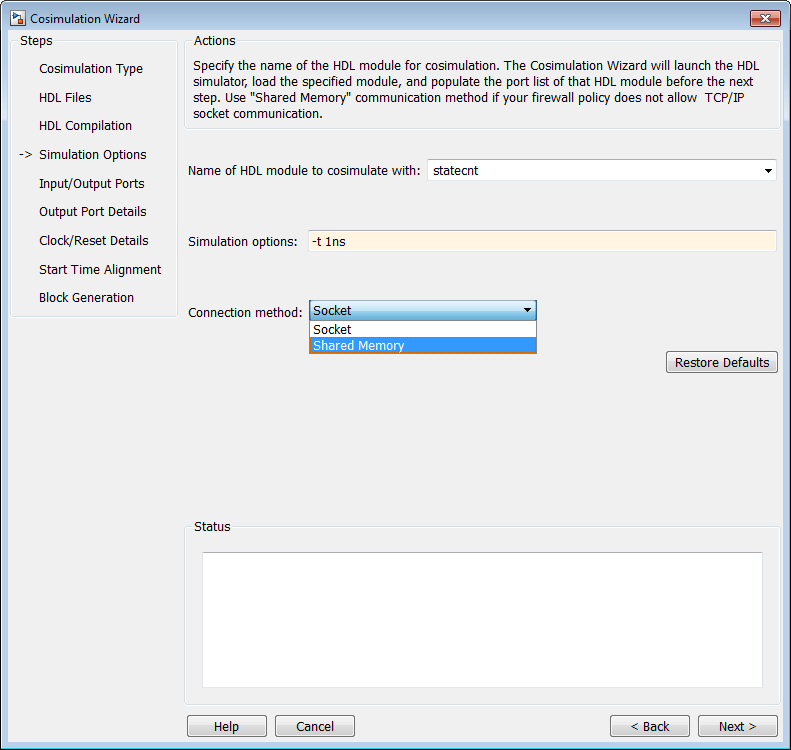Click the Cosimulation Wizard title bar icon

(x=18, y=19)
